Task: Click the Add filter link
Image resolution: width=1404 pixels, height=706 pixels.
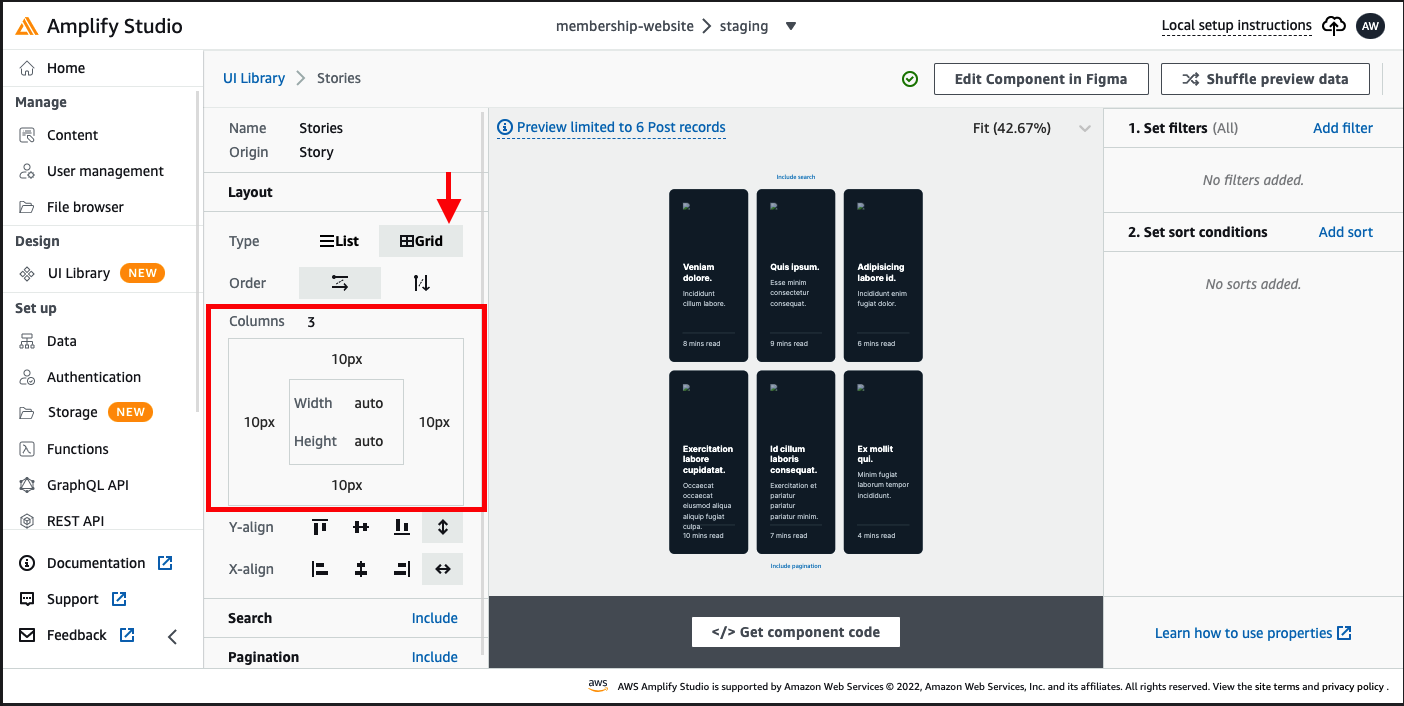Action: click(x=1342, y=128)
